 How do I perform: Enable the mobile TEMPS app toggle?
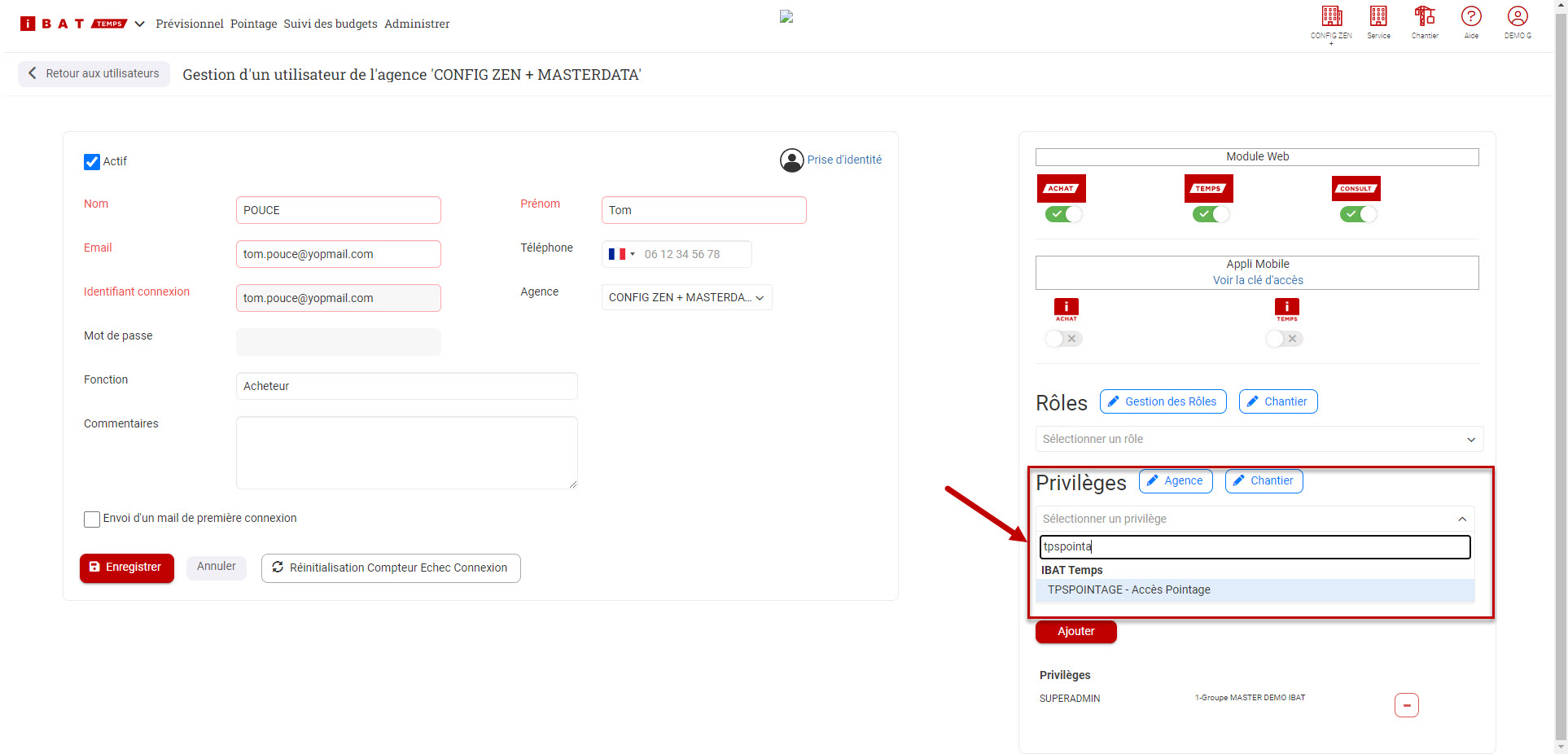(x=1284, y=339)
